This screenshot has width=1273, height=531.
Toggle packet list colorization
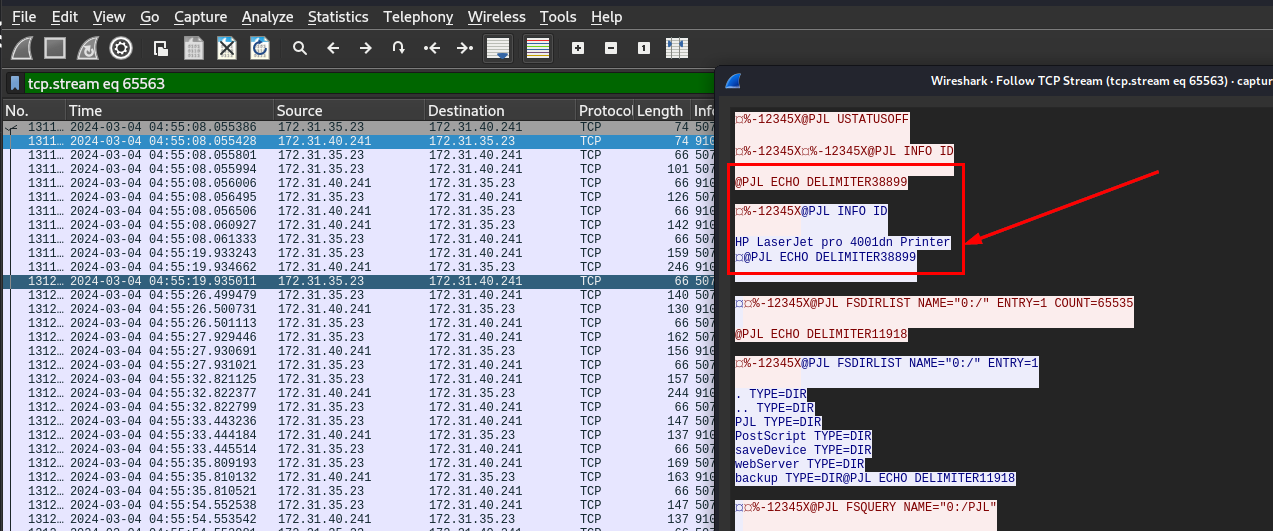pos(538,47)
